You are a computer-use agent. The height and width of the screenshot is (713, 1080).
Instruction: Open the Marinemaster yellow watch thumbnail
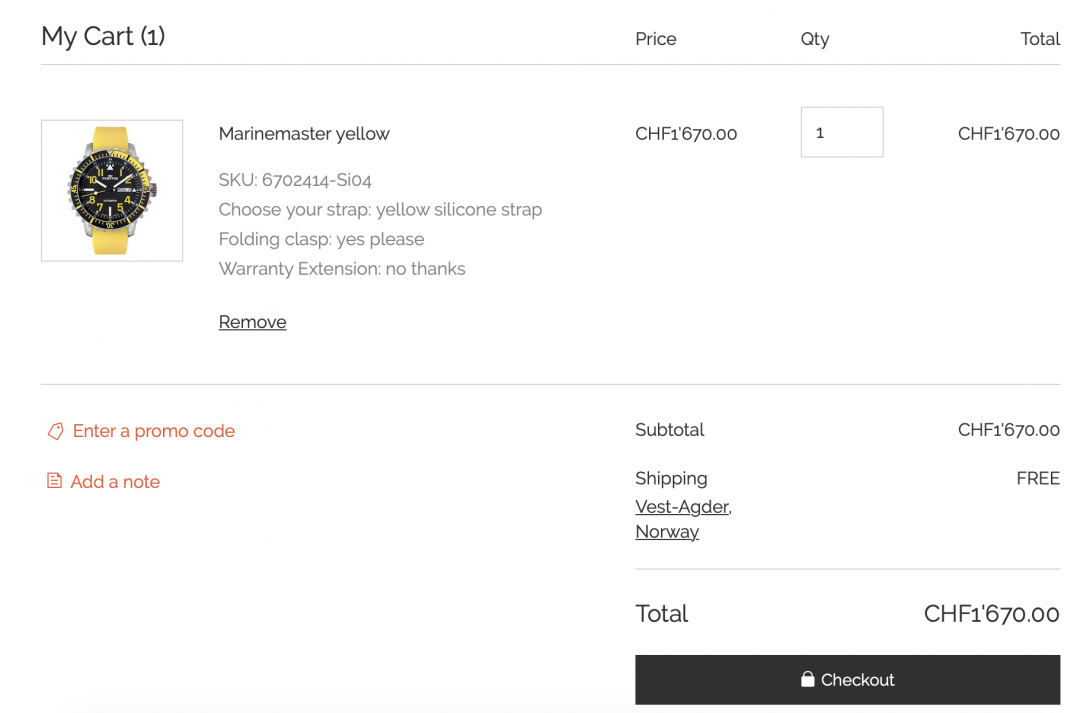[112, 191]
